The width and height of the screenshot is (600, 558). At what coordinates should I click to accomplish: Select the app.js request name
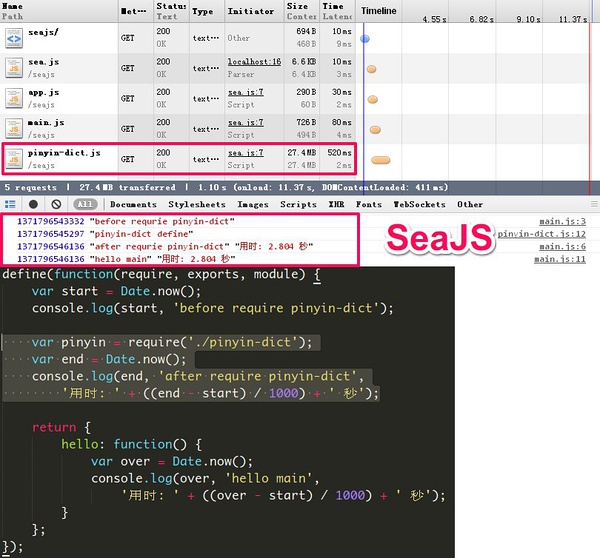coord(43,93)
